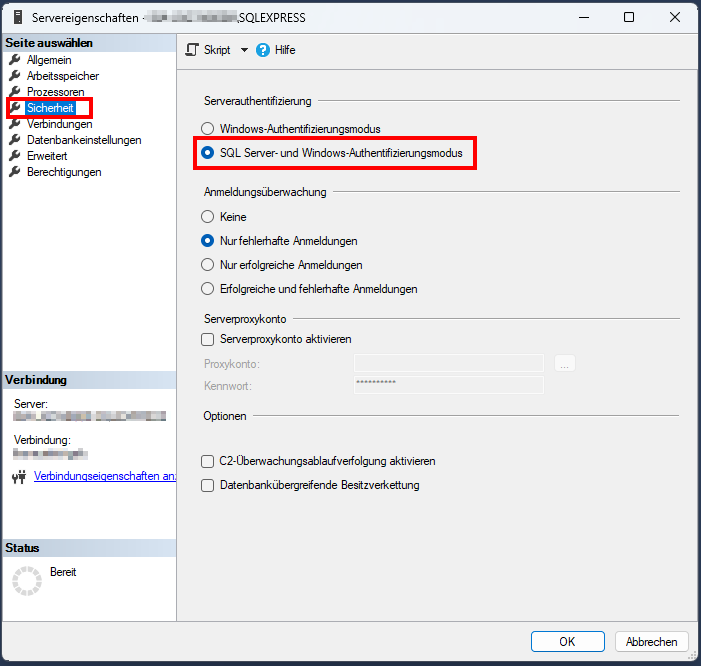The image size is (701, 666).
Task: Select the Arbeitsspeicher page
Action: (x=63, y=76)
